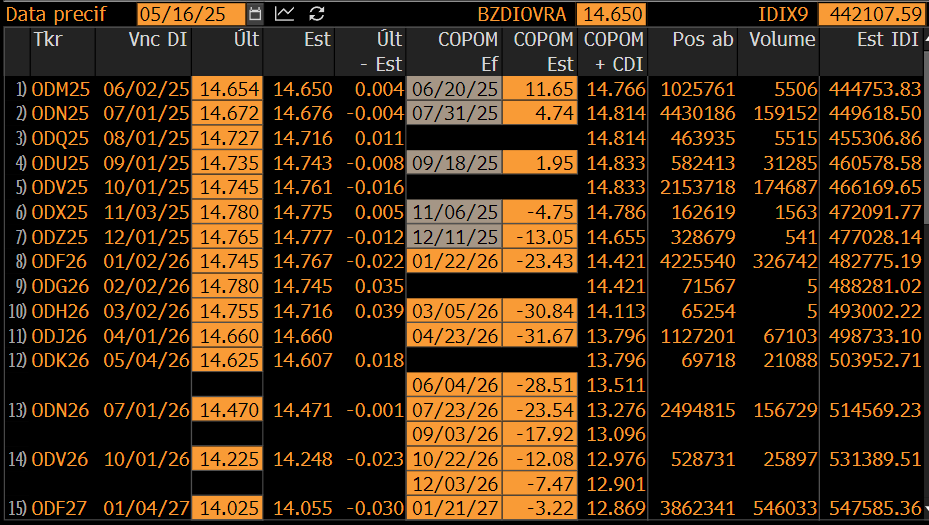Image resolution: width=929 pixels, height=525 pixels.
Task: Click the Data precif date field 05/16/25
Action: click(x=191, y=14)
